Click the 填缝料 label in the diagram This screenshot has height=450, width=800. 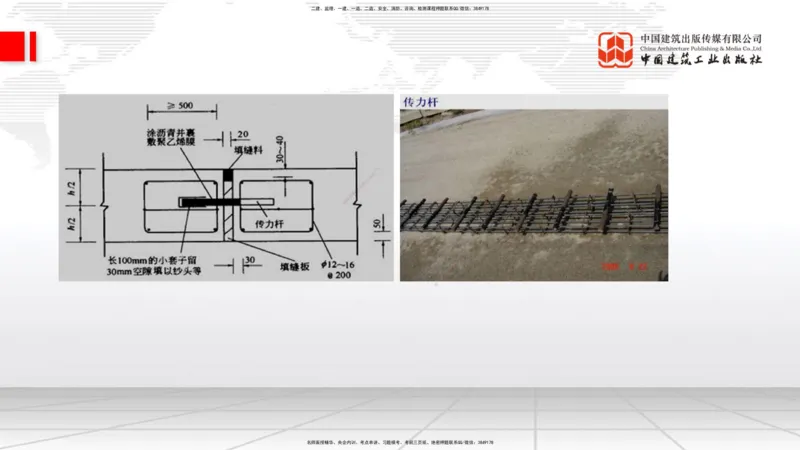pos(246,150)
